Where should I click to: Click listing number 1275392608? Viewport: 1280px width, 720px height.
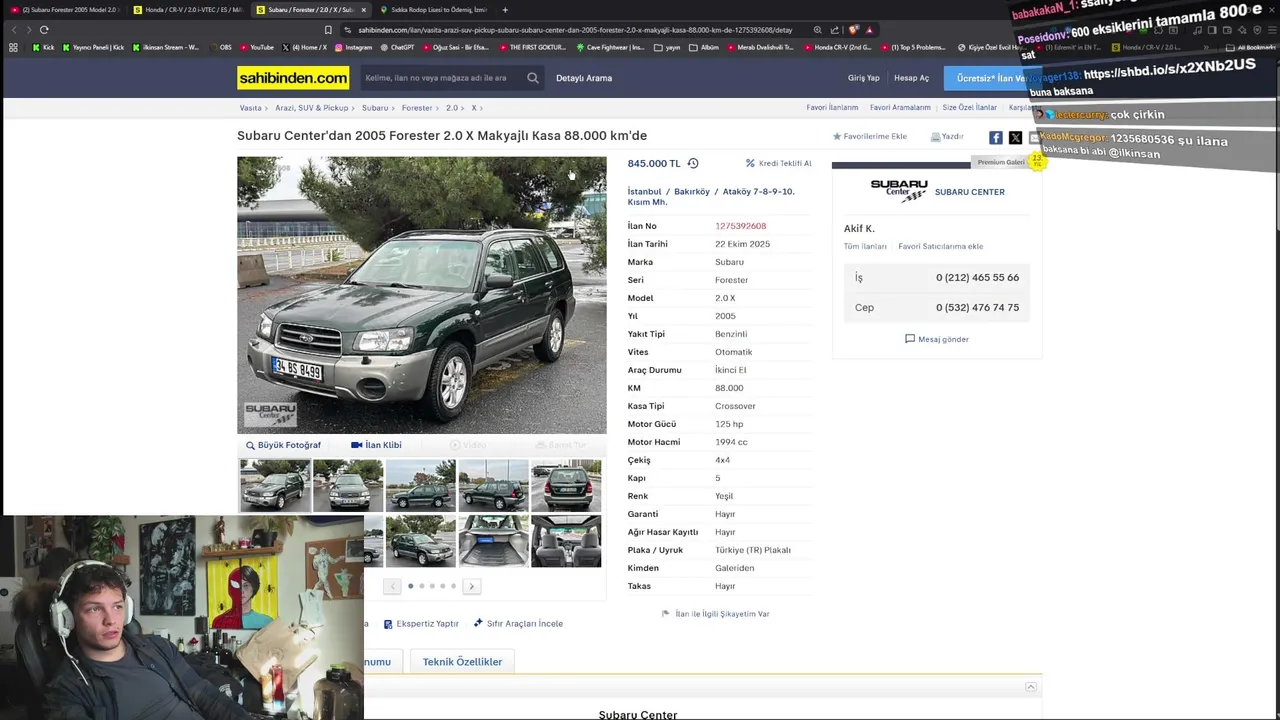tap(740, 226)
